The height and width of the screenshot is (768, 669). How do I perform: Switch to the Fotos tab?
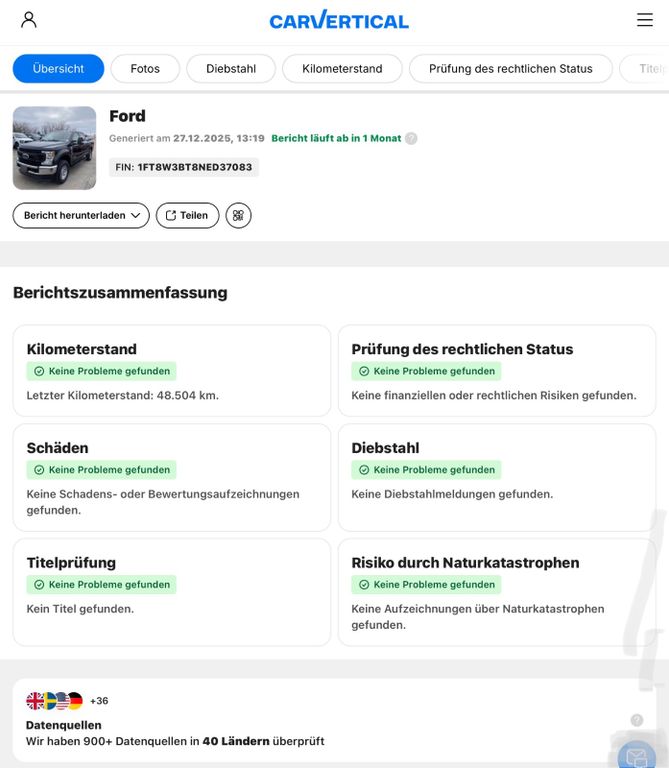point(145,69)
